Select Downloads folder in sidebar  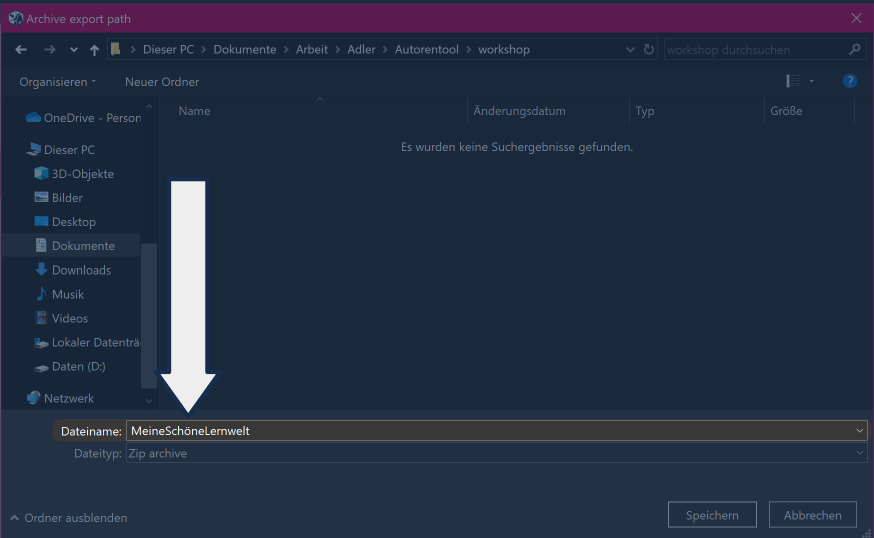(80, 270)
